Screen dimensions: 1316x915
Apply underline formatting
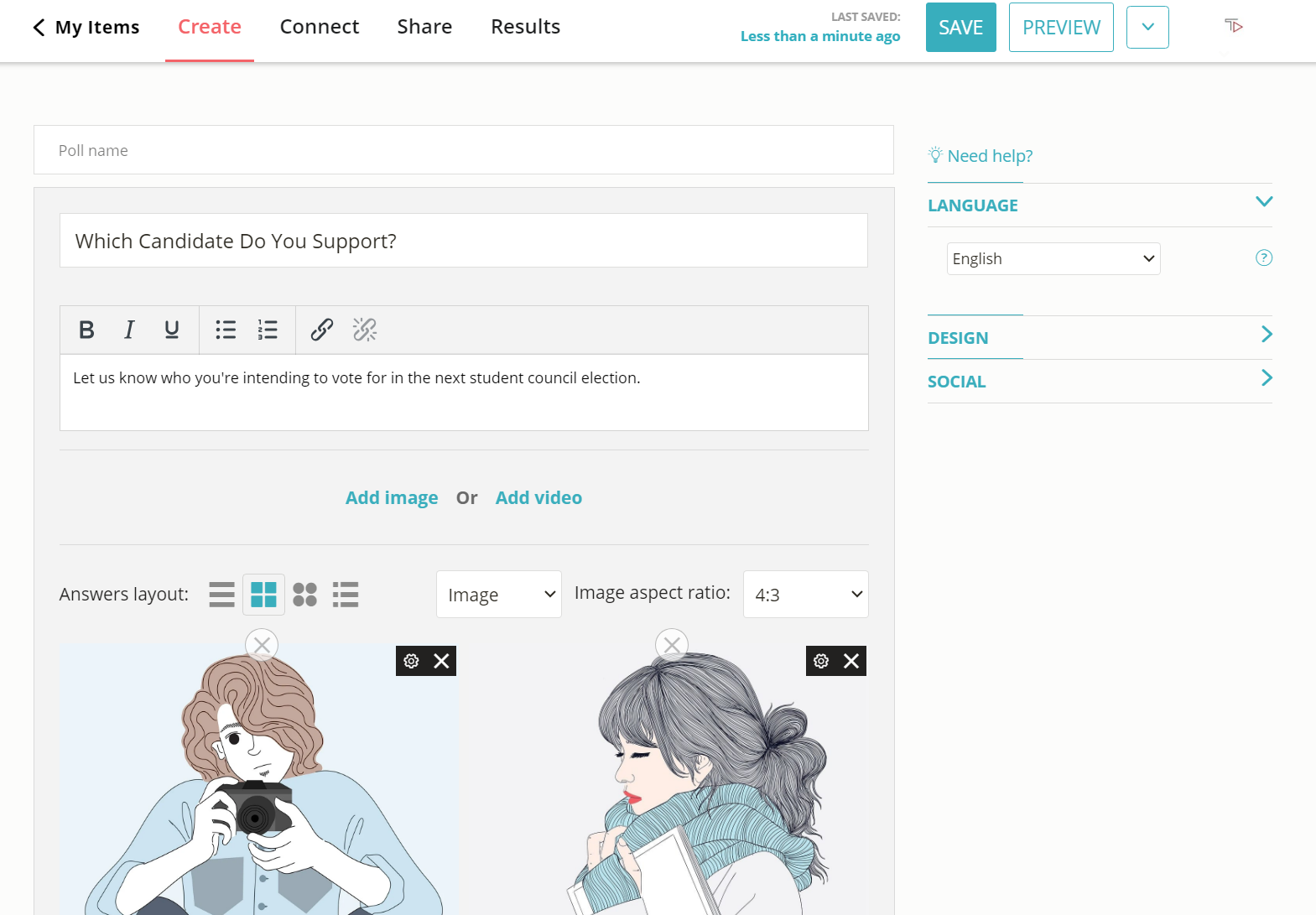coord(172,330)
